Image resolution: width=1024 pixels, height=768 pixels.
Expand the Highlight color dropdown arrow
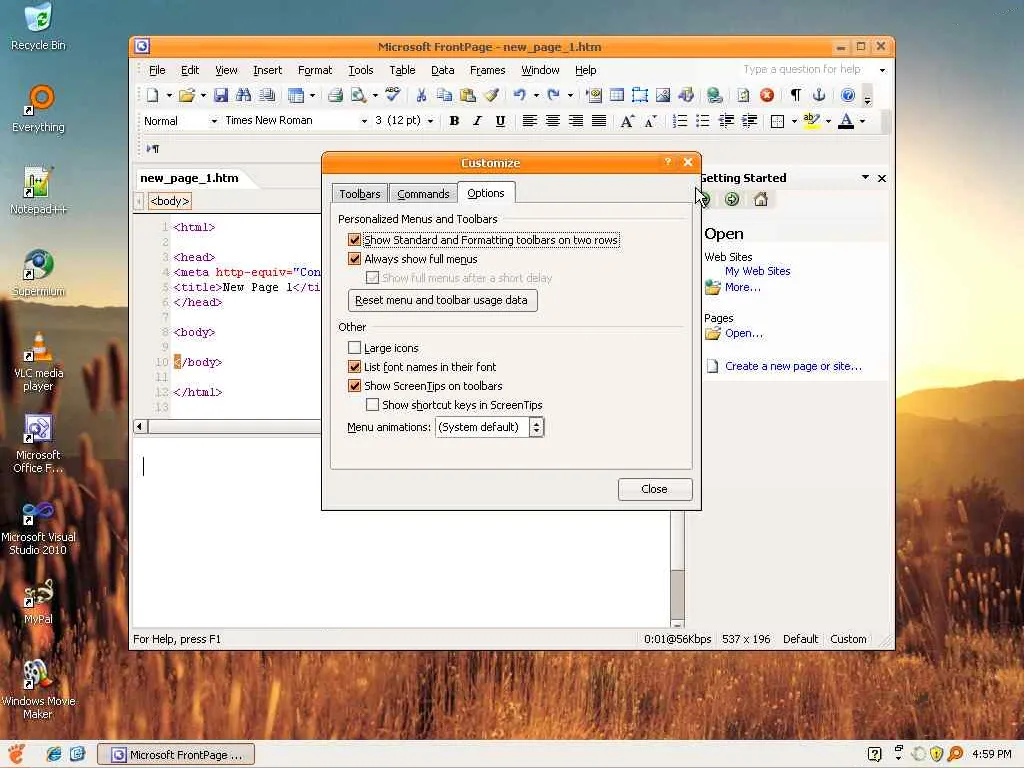(x=829, y=121)
